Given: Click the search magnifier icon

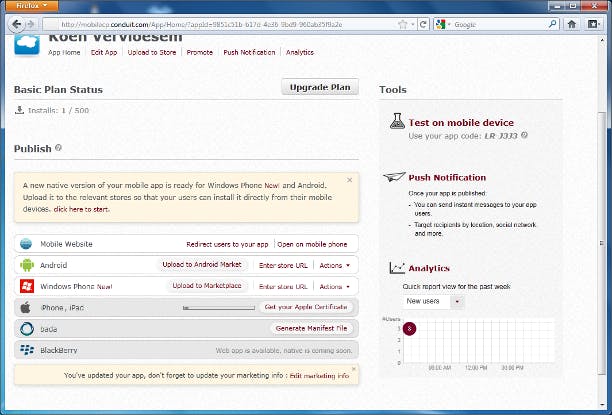Looking at the screenshot, I should coord(552,24).
